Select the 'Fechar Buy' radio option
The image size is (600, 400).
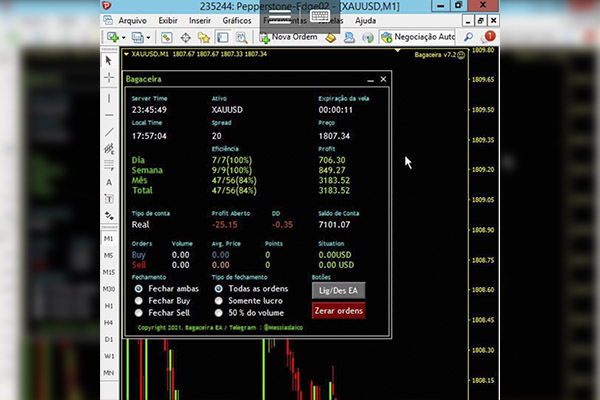[x=139, y=300]
